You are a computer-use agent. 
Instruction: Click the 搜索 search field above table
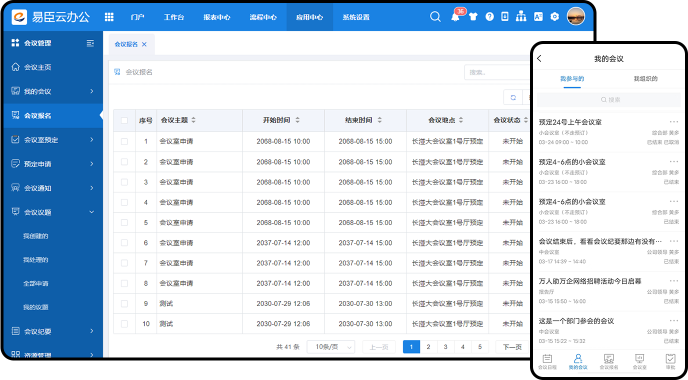(498, 72)
